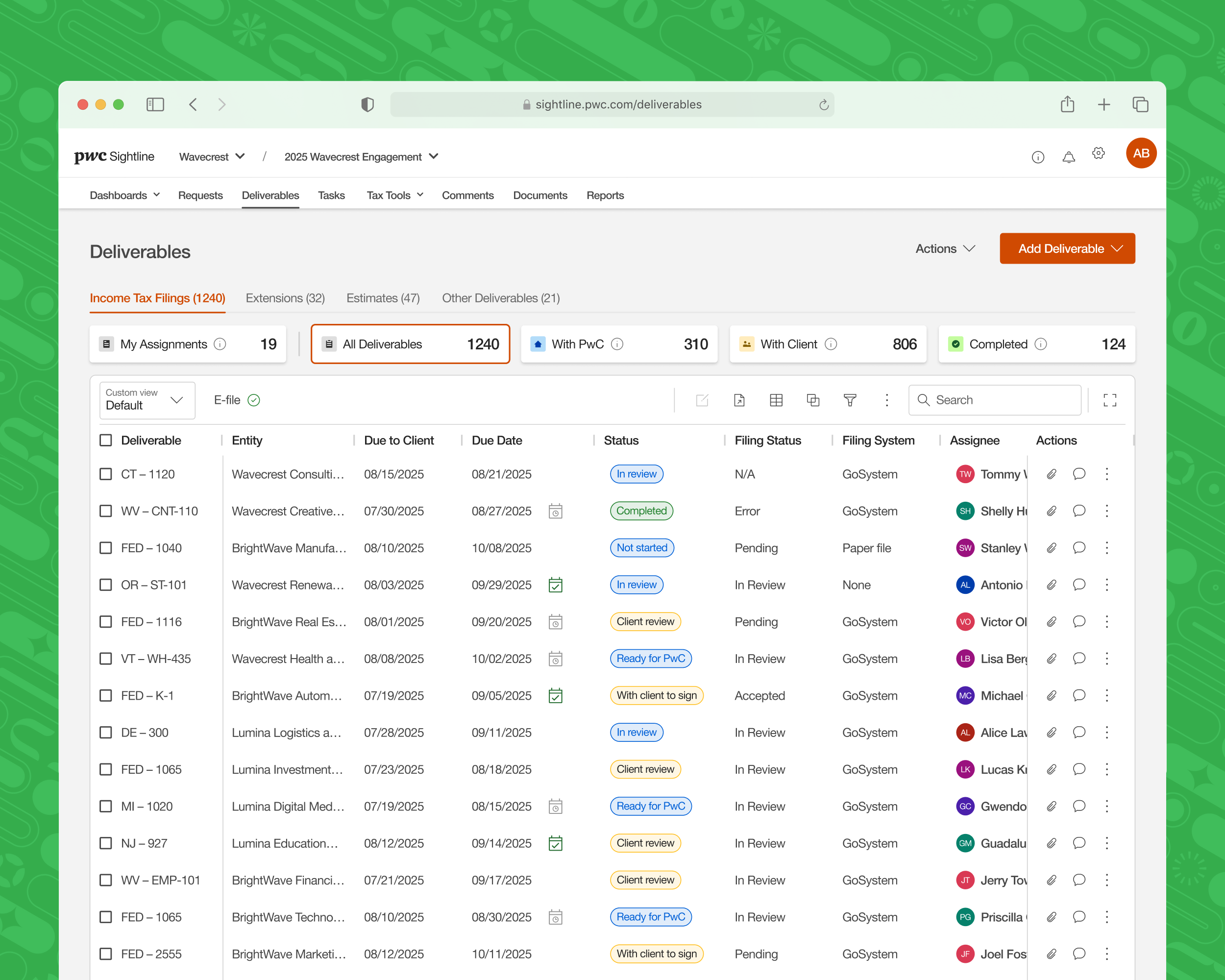Expand the Dashboards menu
Image resolution: width=1225 pixels, height=980 pixels.
pyautogui.click(x=124, y=196)
